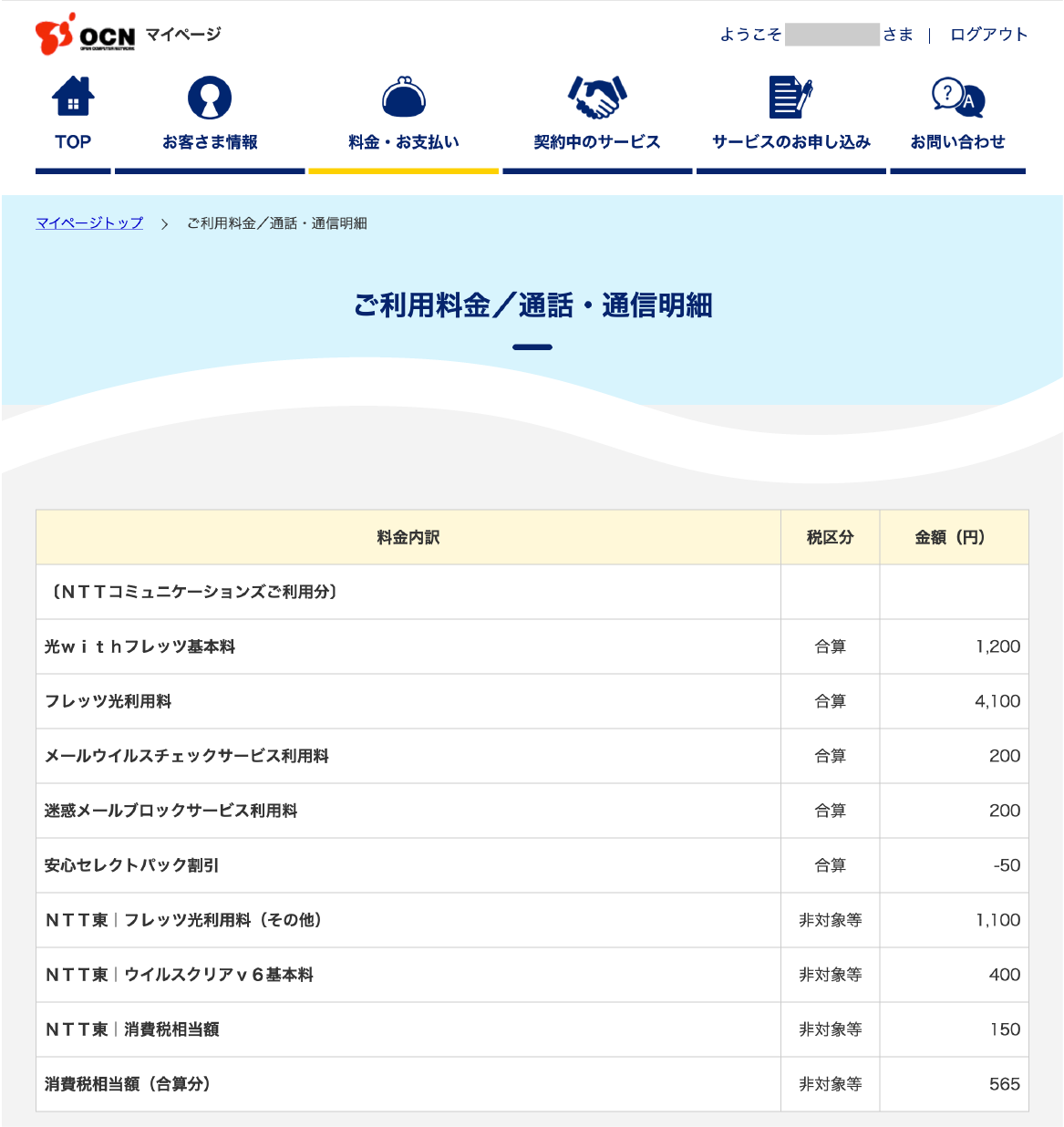Image resolution: width=1064 pixels, height=1127 pixels.
Task: Click the サービスのお申し込み document icon
Action: (x=791, y=98)
